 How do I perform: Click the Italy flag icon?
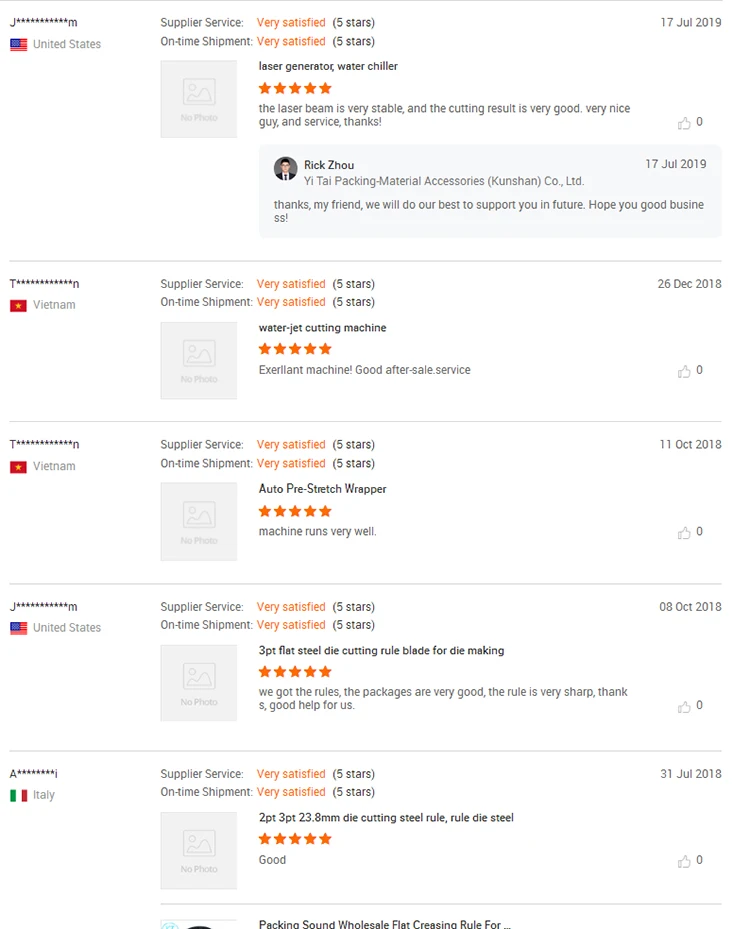click(x=19, y=796)
